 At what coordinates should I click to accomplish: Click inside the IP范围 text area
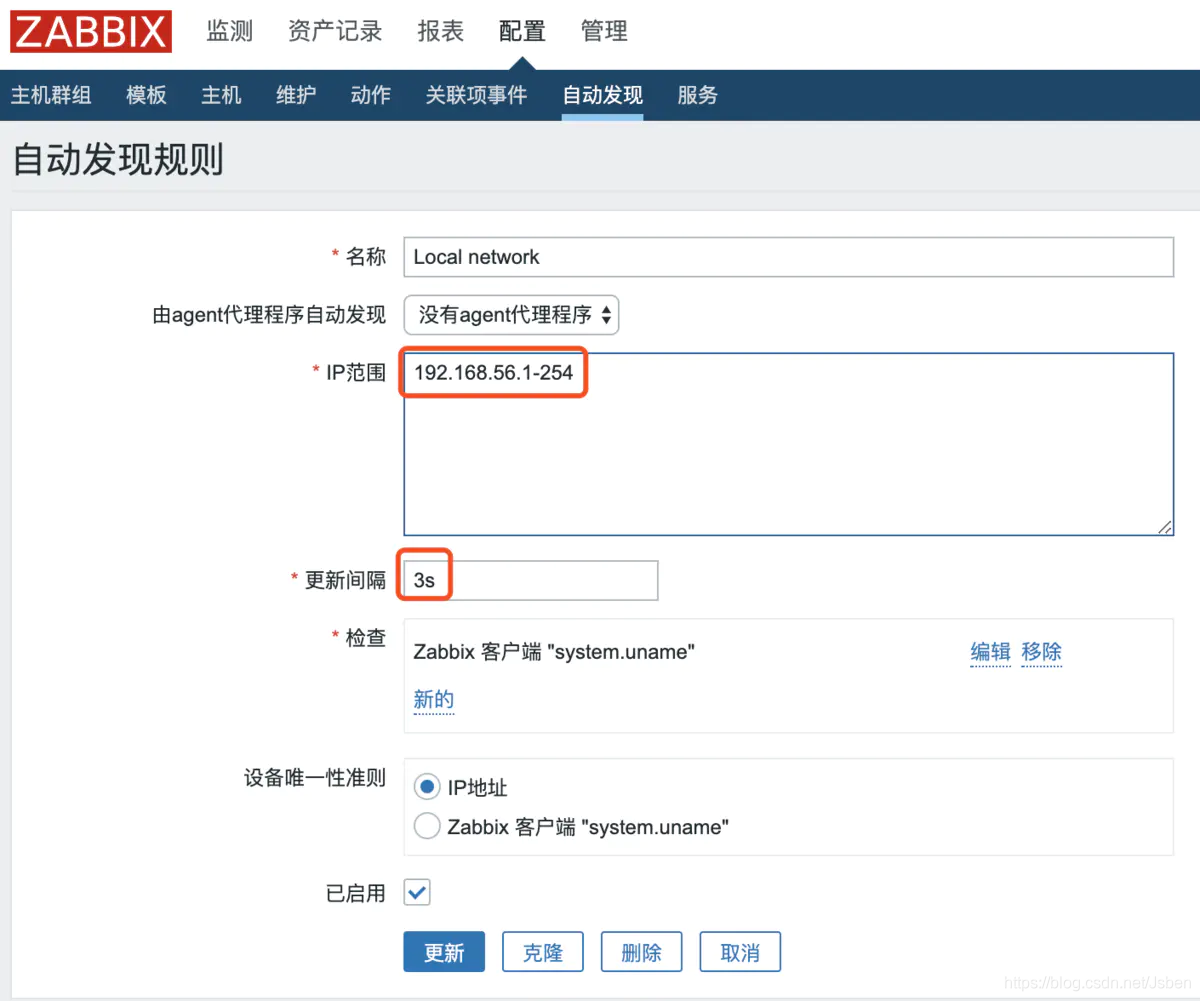(x=788, y=444)
